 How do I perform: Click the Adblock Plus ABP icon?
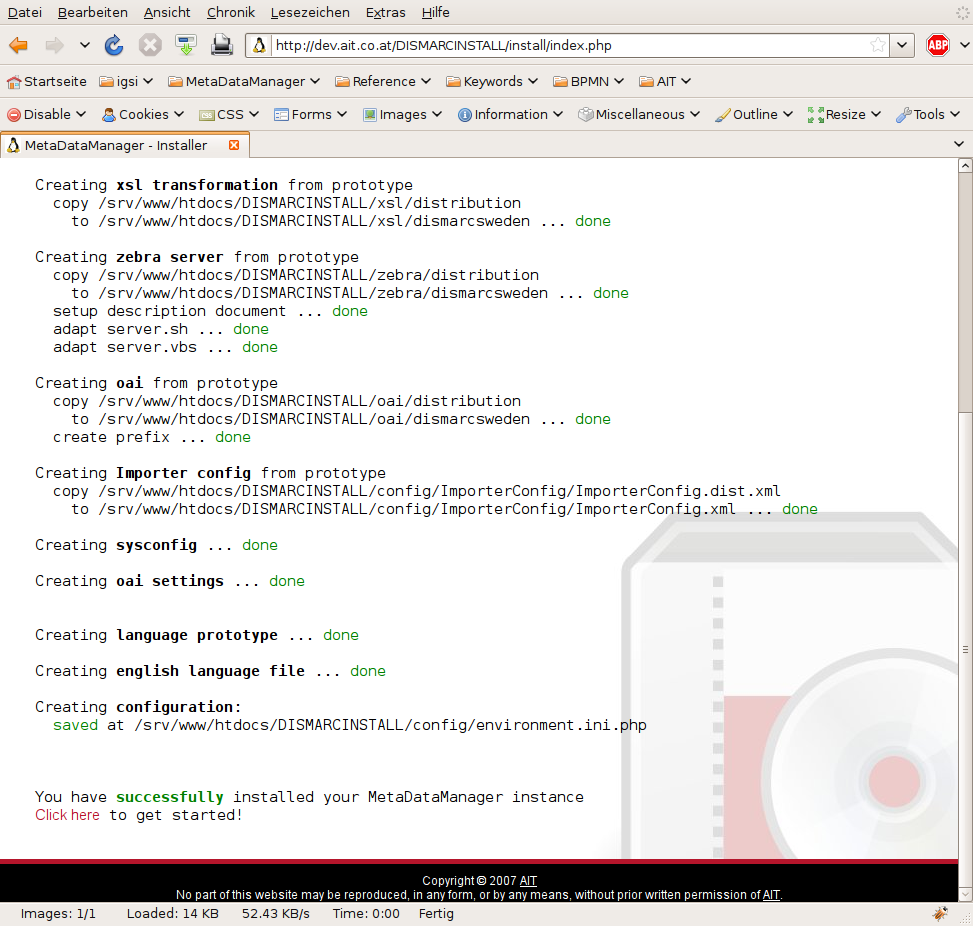938,45
